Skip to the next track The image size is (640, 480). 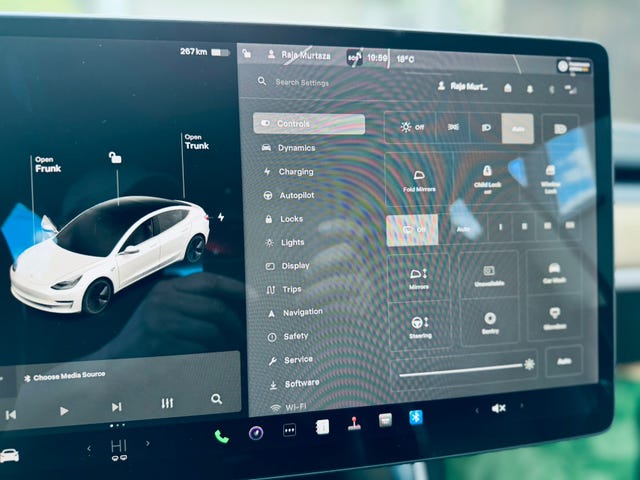(117, 407)
